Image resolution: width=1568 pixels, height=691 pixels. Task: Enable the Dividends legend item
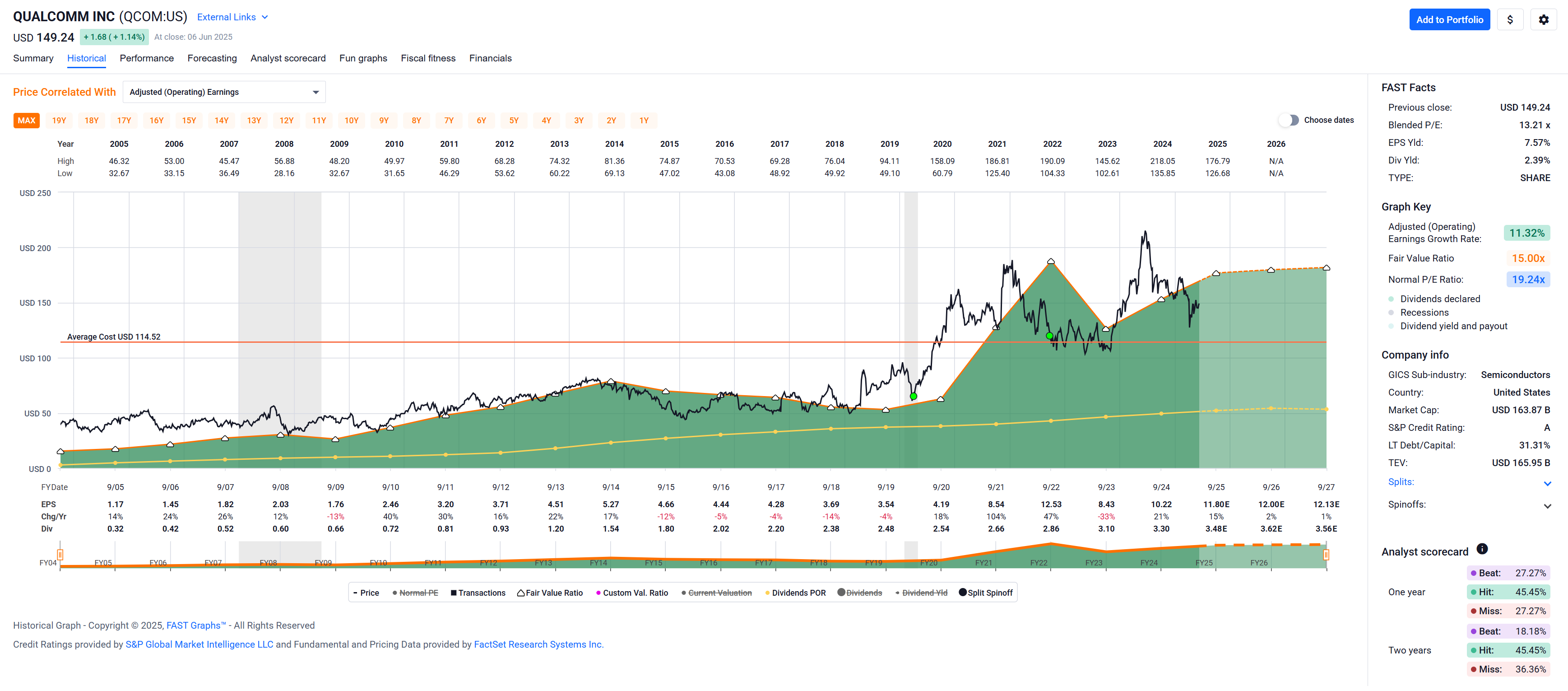click(859, 593)
